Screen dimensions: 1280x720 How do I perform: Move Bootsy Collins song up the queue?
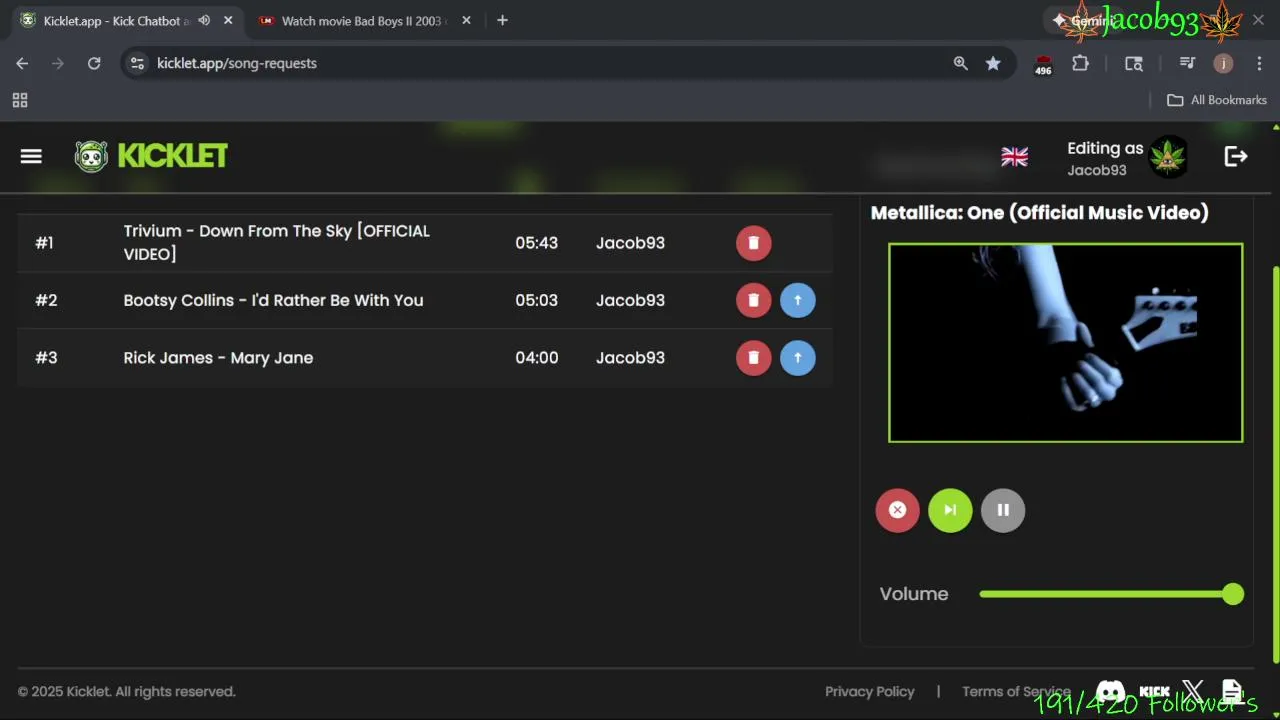pyautogui.click(x=798, y=300)
